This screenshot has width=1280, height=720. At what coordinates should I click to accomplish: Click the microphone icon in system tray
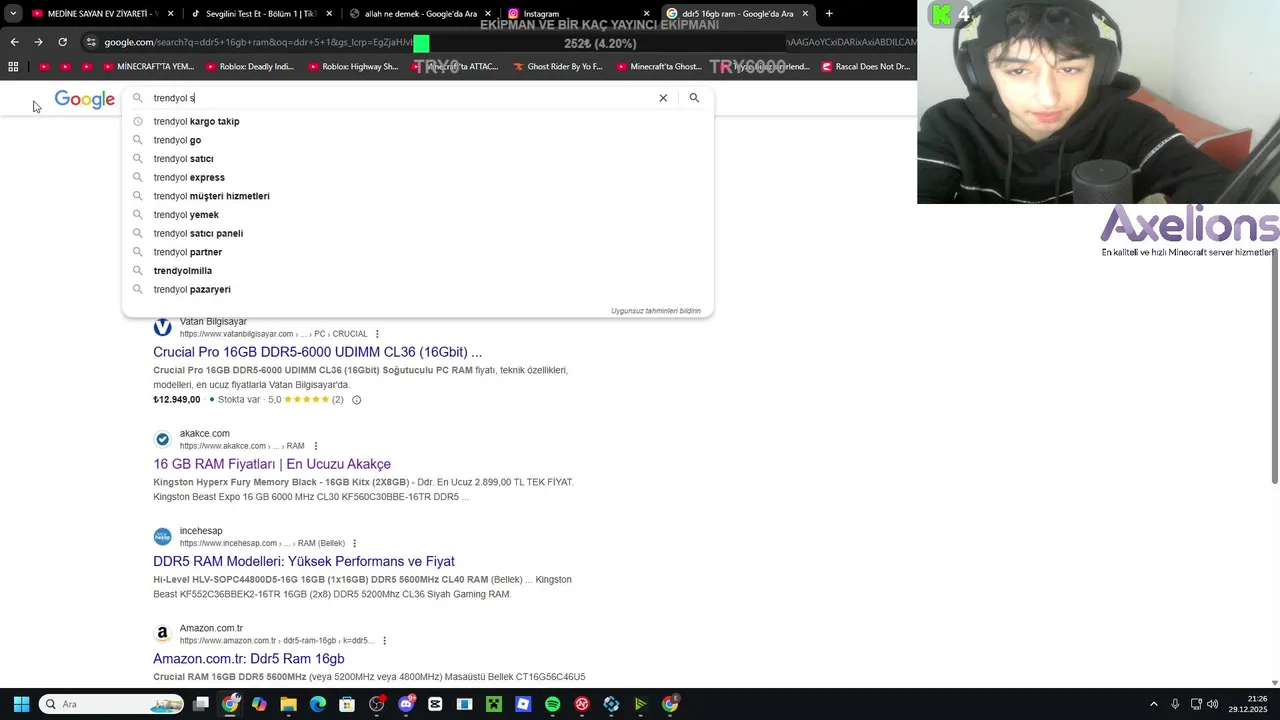[1175, 704]
